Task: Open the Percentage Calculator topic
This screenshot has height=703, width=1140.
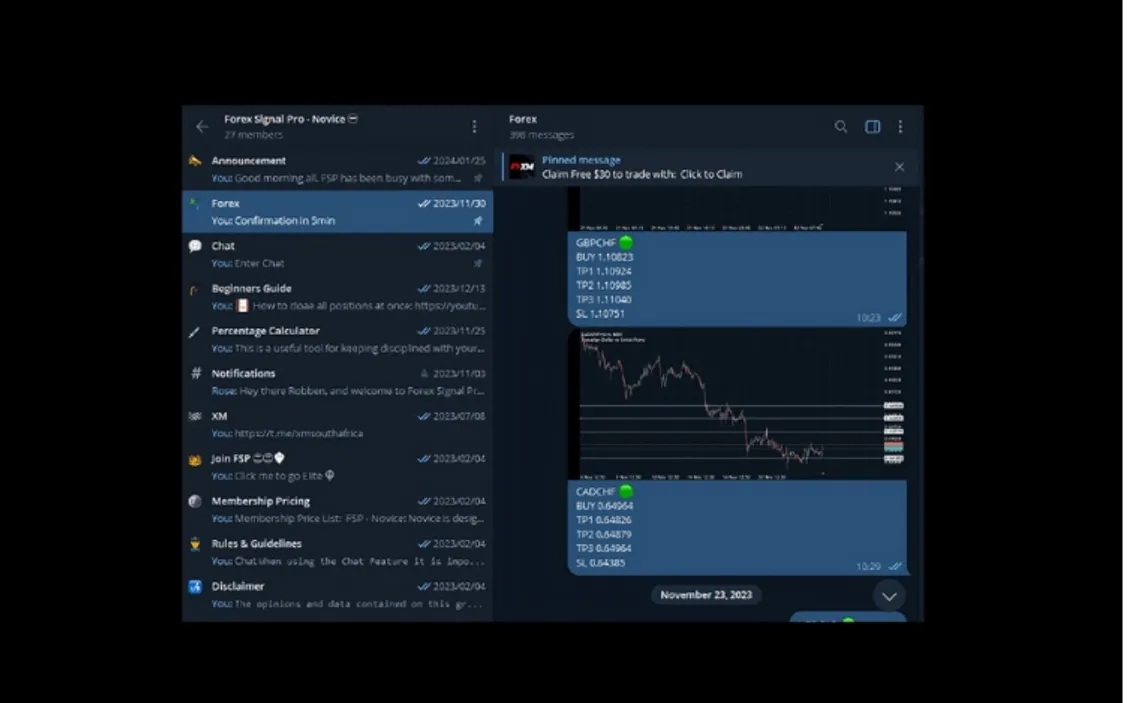Action: click(x=337, y=340)
